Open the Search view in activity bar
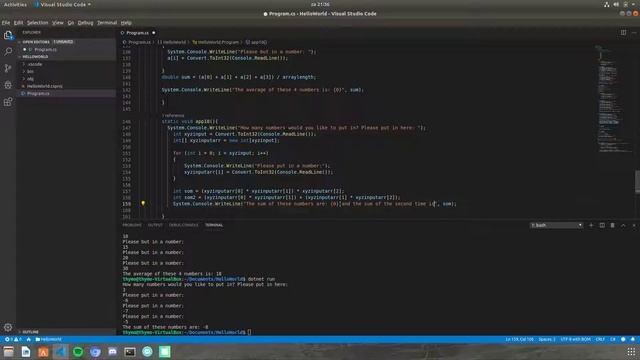The width and height of the screenshot is (640, 360). 8,51
